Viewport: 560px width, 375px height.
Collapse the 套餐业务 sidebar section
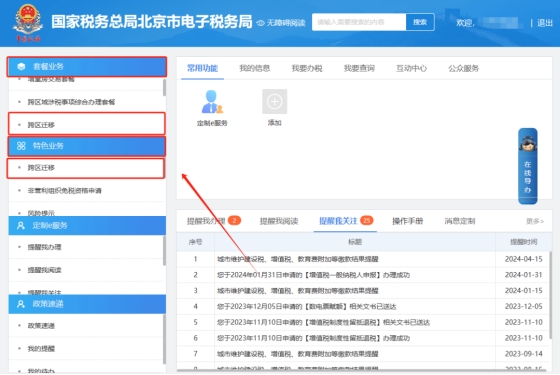click(x=87, y=66)
